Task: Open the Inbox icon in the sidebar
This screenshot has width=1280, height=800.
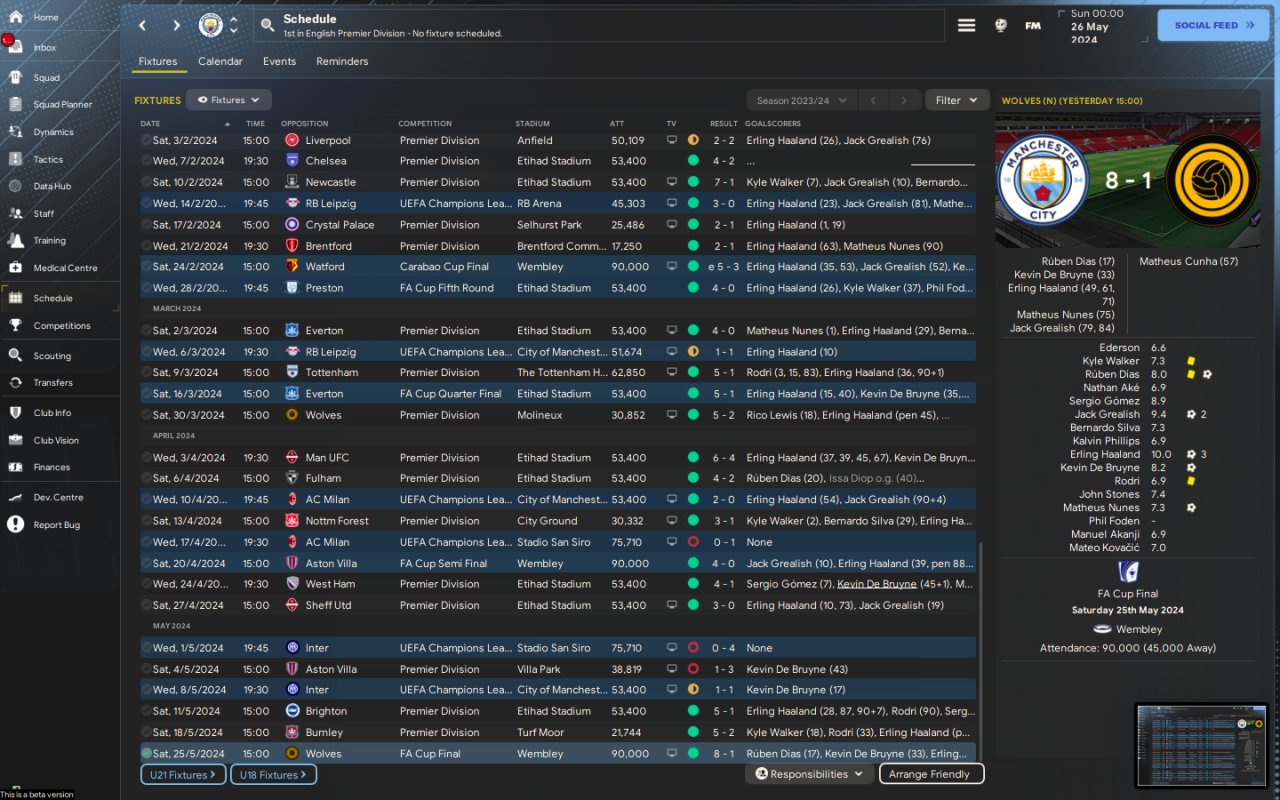Action: [15, 47]
